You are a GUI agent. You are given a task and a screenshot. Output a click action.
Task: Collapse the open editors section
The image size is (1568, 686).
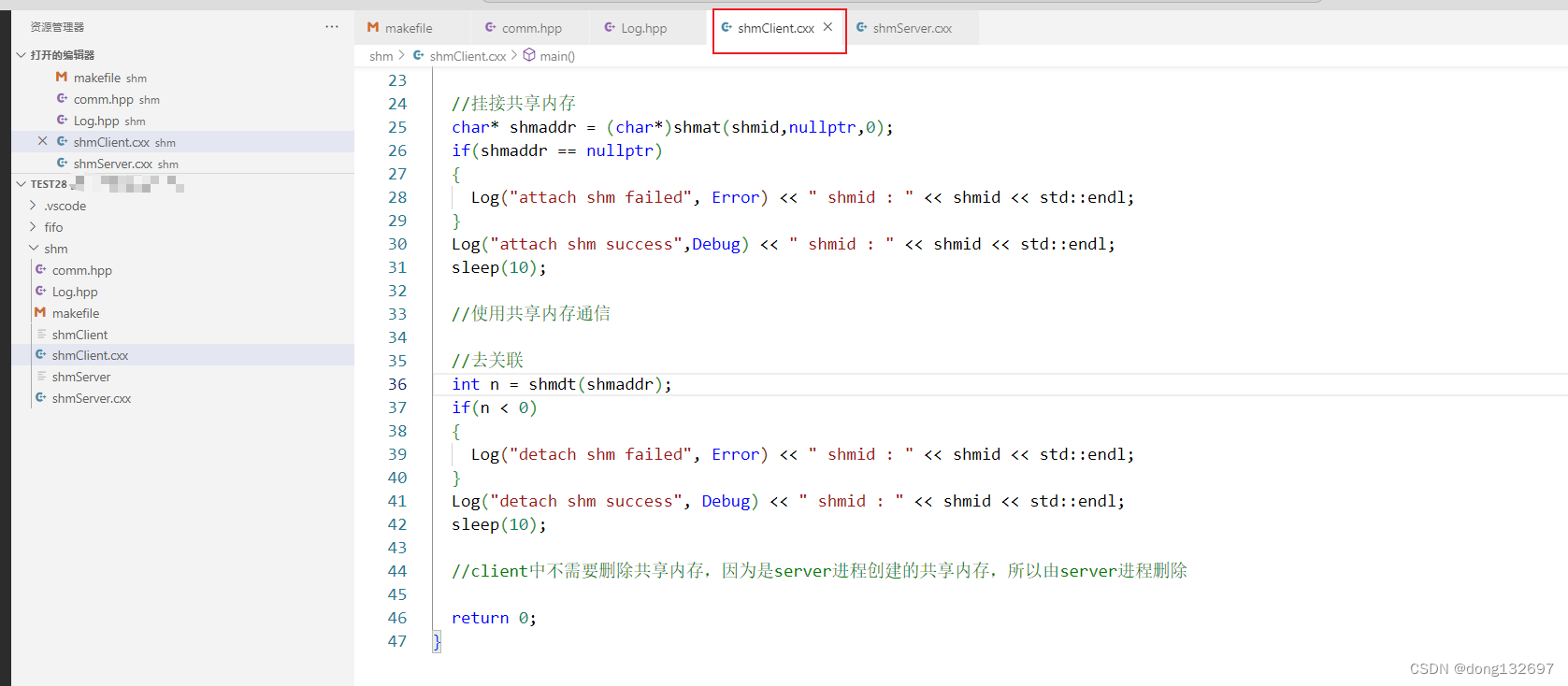point(21,55)
